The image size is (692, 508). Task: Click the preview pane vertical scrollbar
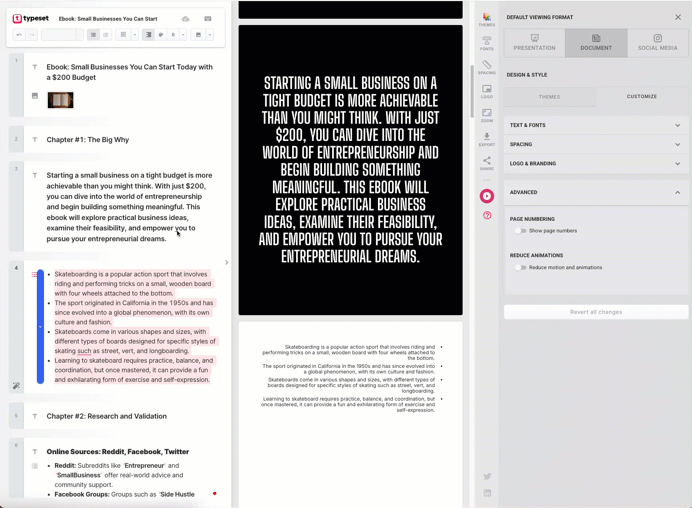[x=472, y=90]
